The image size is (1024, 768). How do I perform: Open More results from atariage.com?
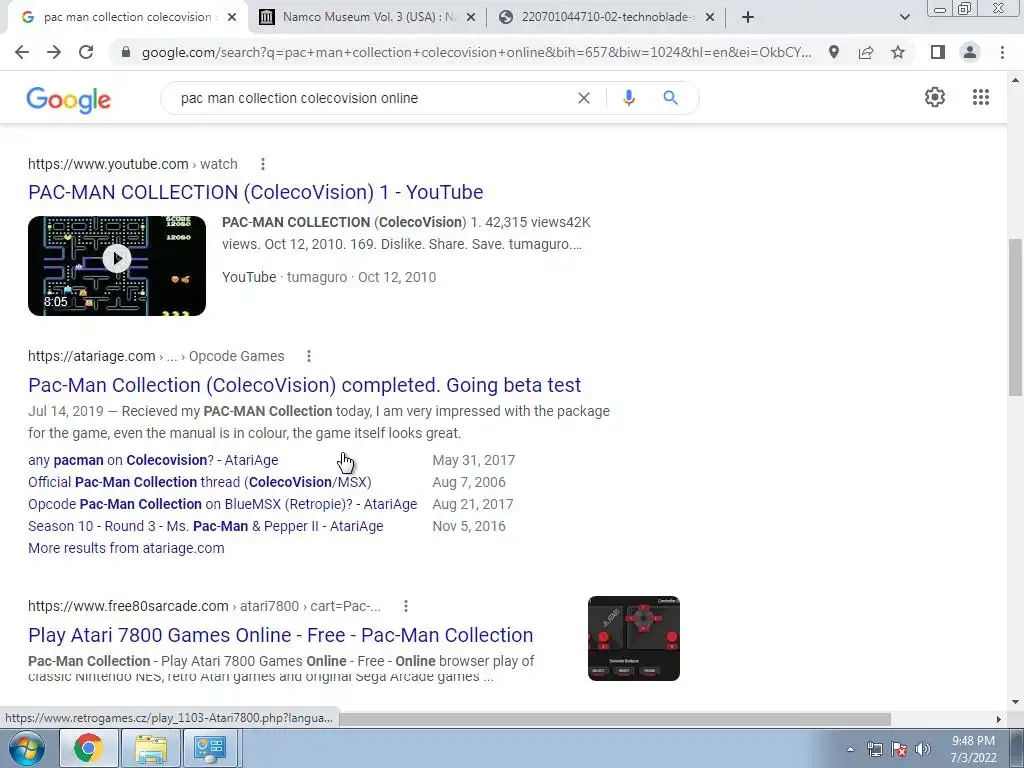[126, 548]
